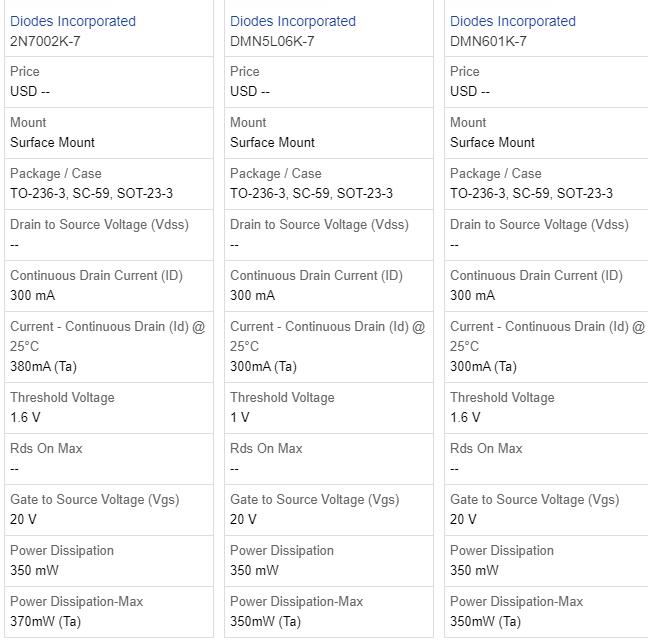This screenshot has width=648, height=643.
Task: Click the DMN601K-7 part number
Action: pos(488,41)
